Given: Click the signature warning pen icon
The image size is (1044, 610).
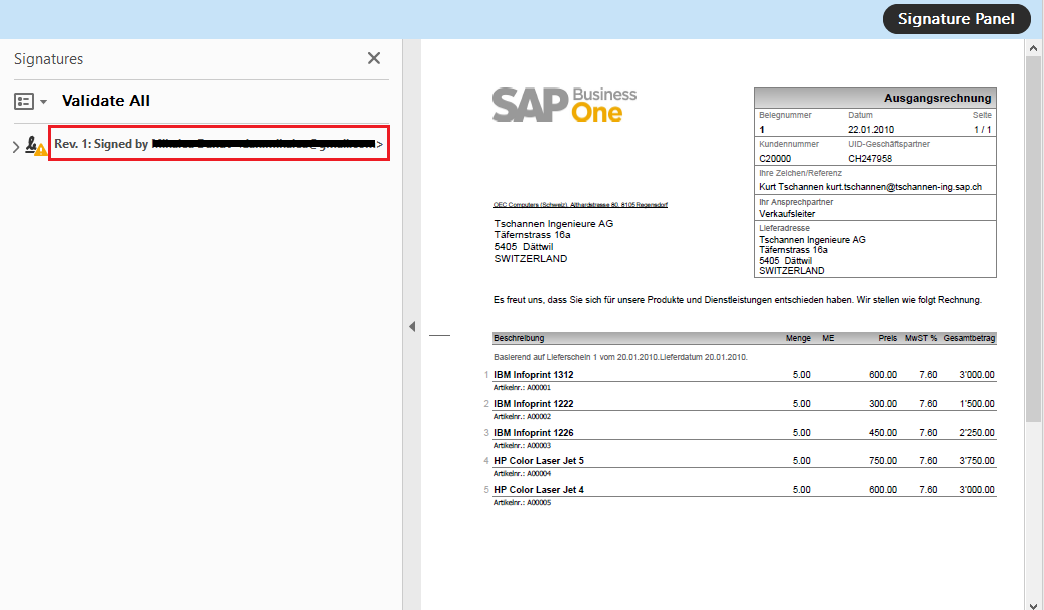Looking at the screenshot, I should [x=35, y=145].
